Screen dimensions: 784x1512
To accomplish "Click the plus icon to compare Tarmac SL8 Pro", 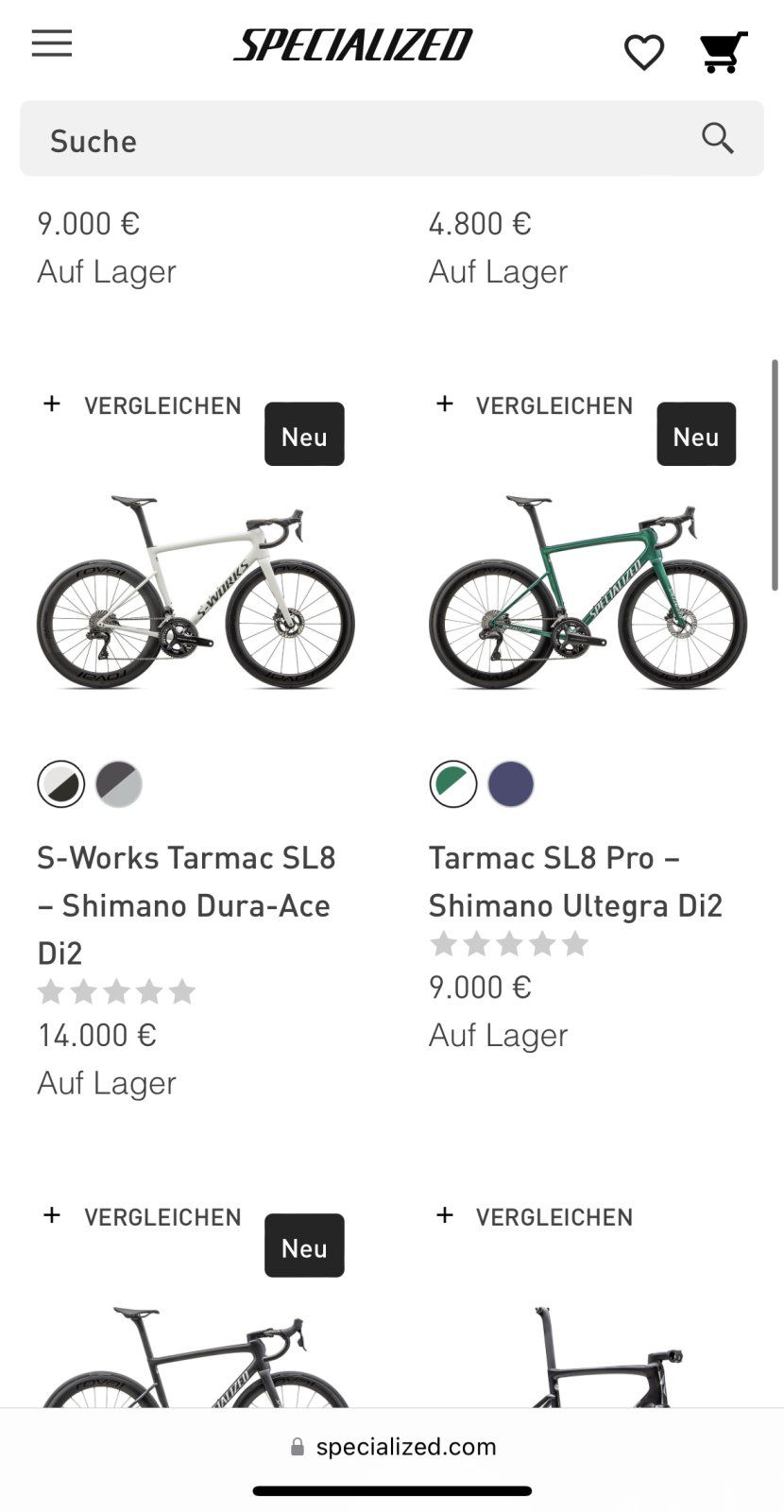I will click(445, 404).
